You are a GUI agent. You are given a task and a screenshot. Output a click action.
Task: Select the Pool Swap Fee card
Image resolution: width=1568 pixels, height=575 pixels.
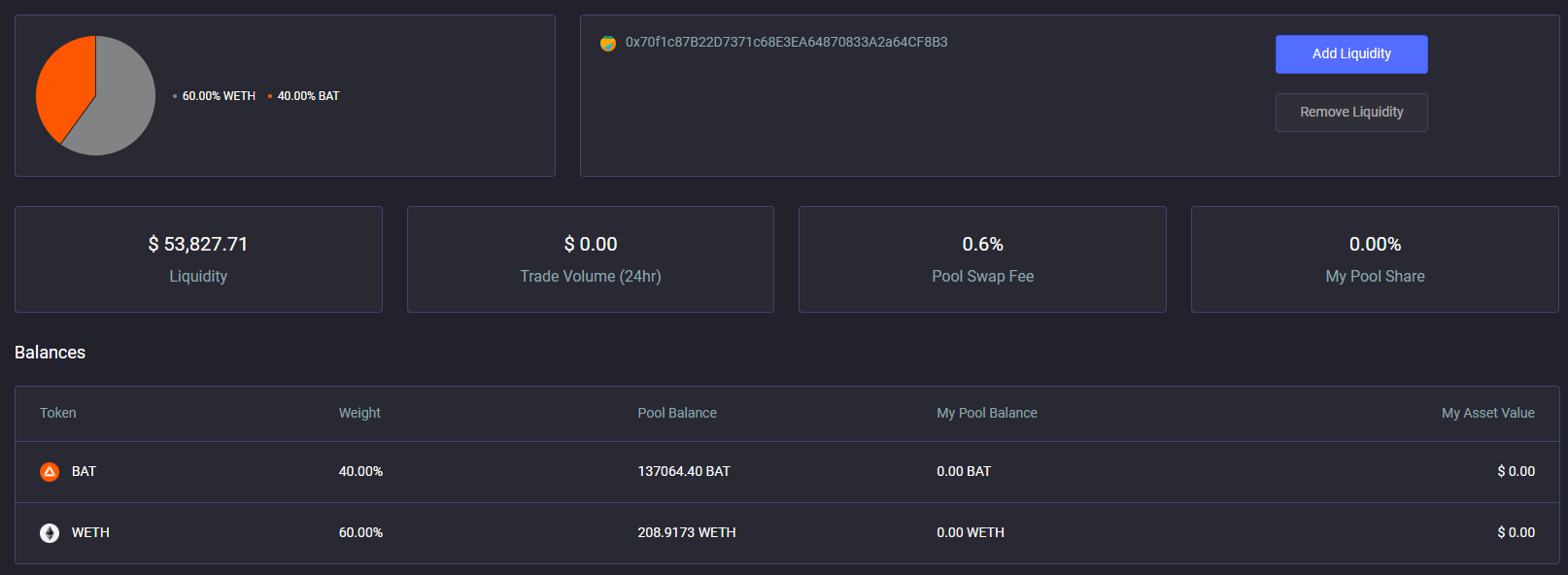pyautogui.click(x=982, y=258)
